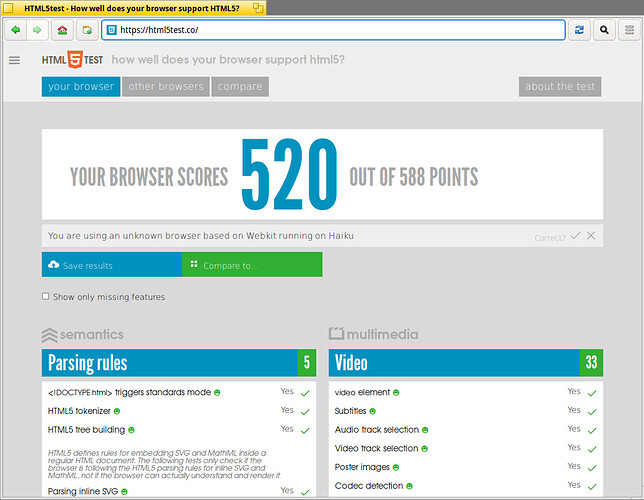644x500 pixels.
Task: Click the info dot beside HTML5 tokenizer
Action: (x=117, y=411)
